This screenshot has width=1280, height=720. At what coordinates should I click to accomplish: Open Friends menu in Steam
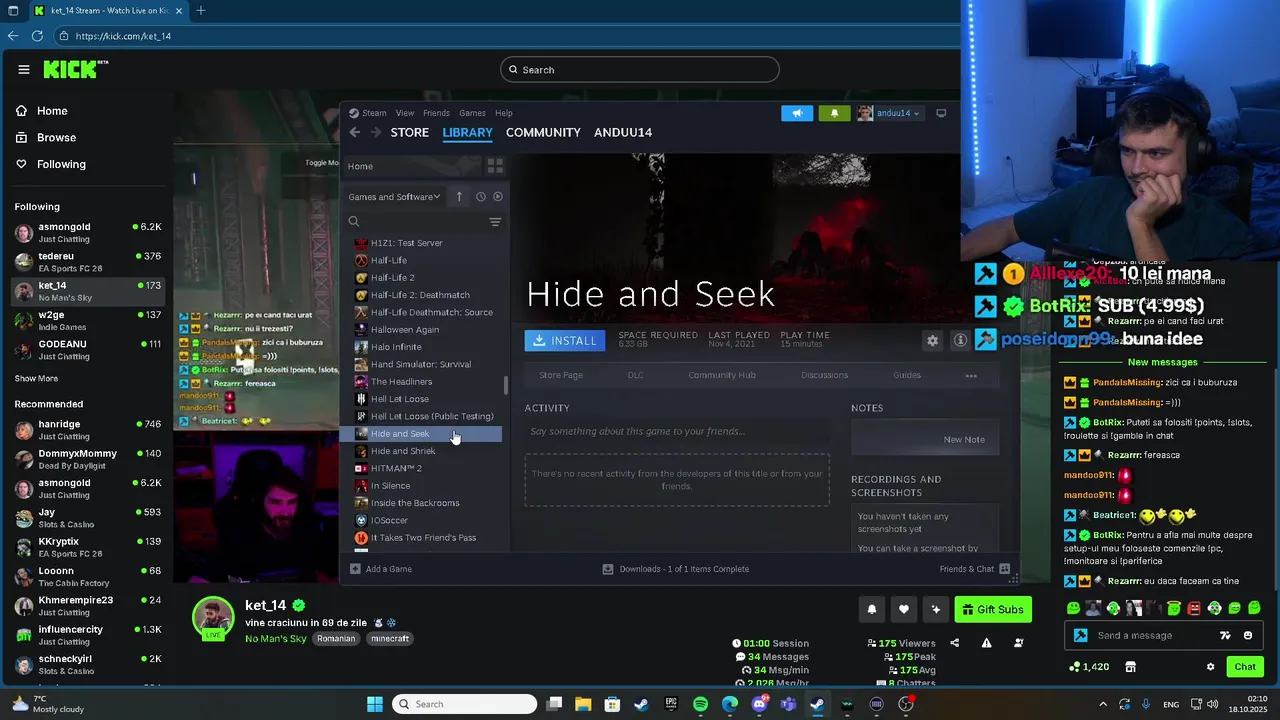(x=436, y=113)
